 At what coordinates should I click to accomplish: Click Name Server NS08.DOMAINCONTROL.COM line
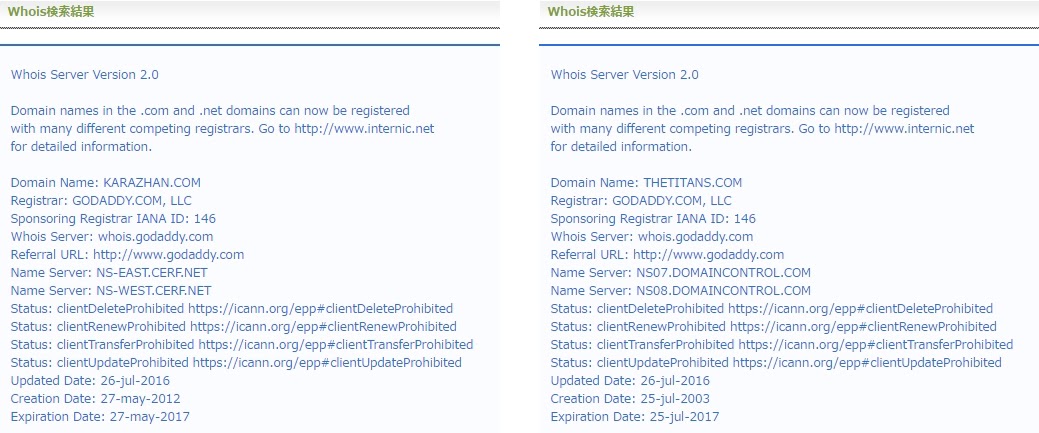[681, 290]
